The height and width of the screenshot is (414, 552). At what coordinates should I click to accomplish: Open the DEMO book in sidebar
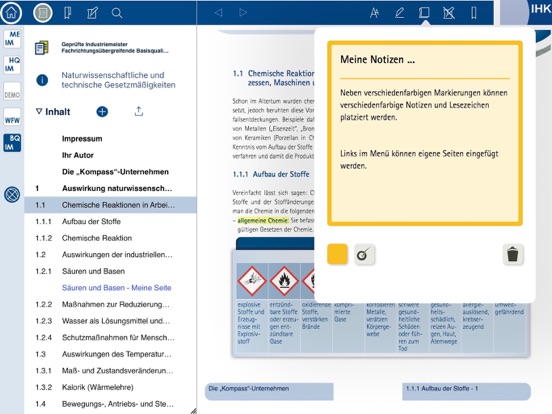[12, 91]
